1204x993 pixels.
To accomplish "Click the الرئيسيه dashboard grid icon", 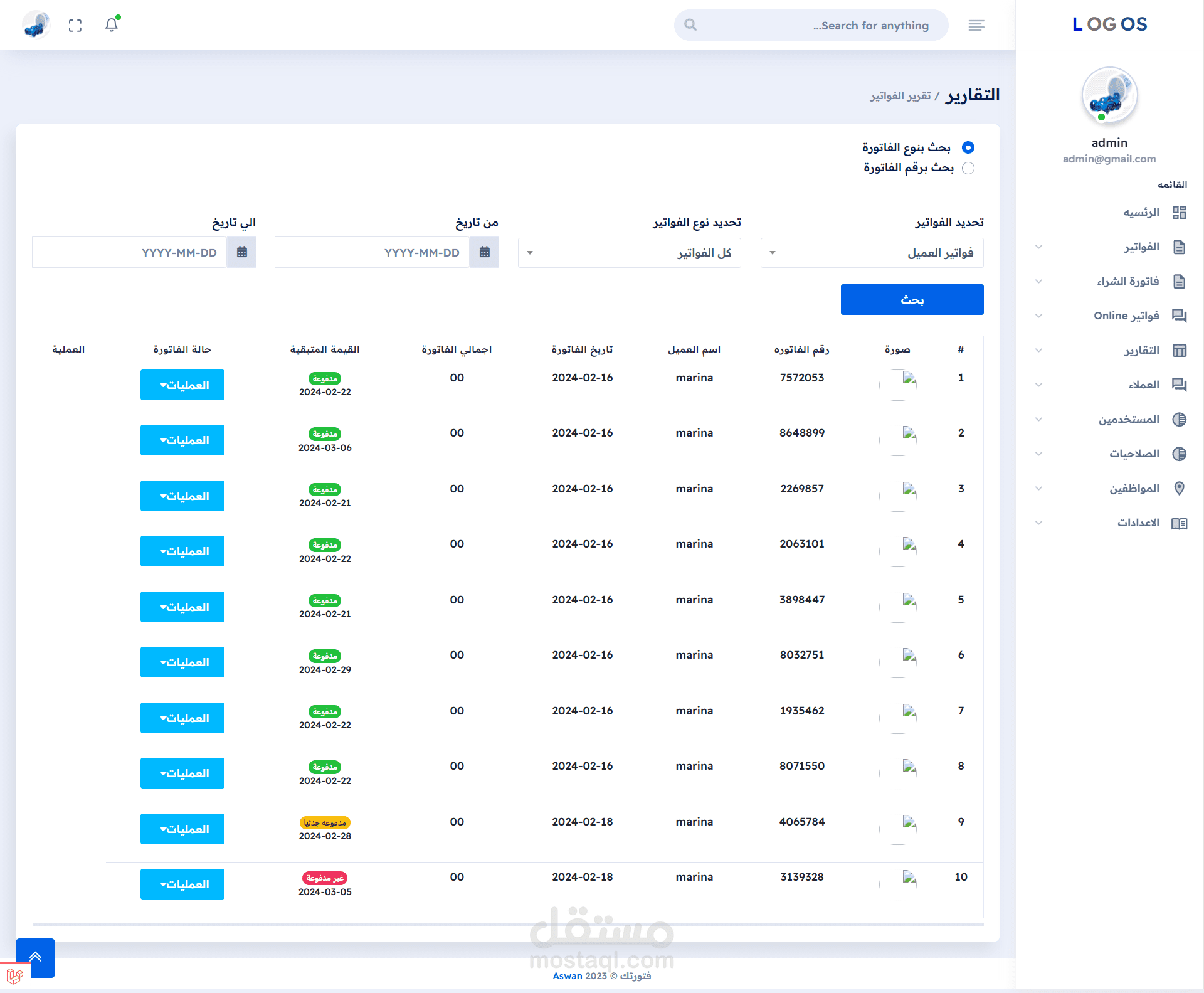I will point(1179,213).
